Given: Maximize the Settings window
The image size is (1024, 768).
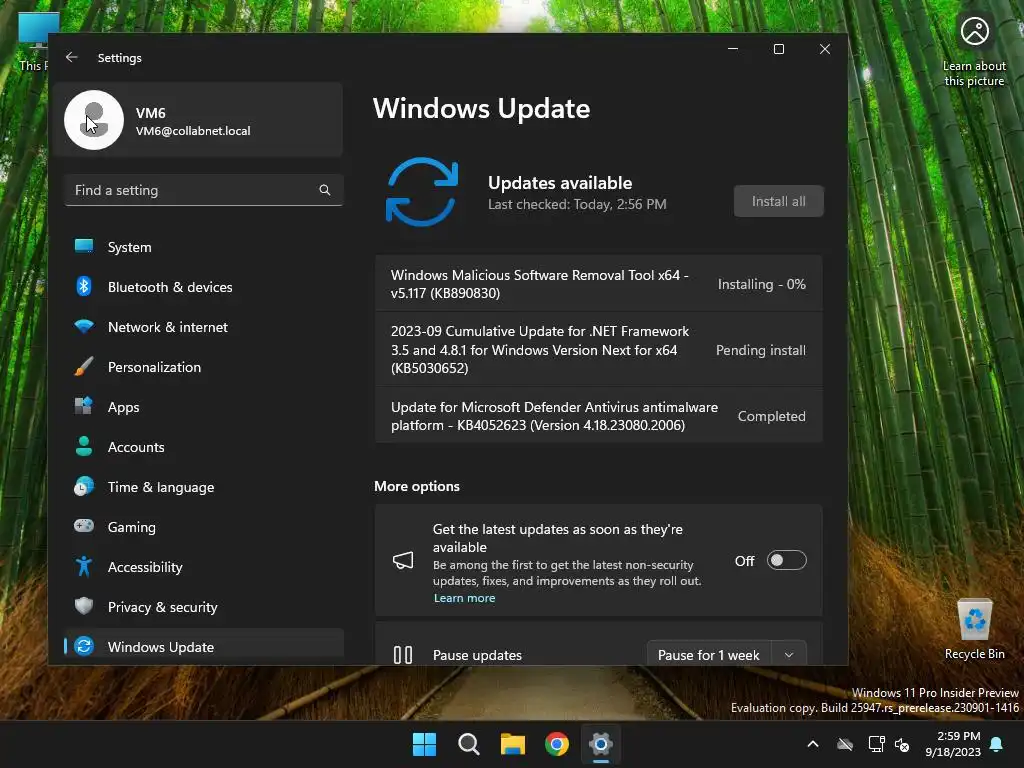Looking at the screenshot, I should point(778,49).
